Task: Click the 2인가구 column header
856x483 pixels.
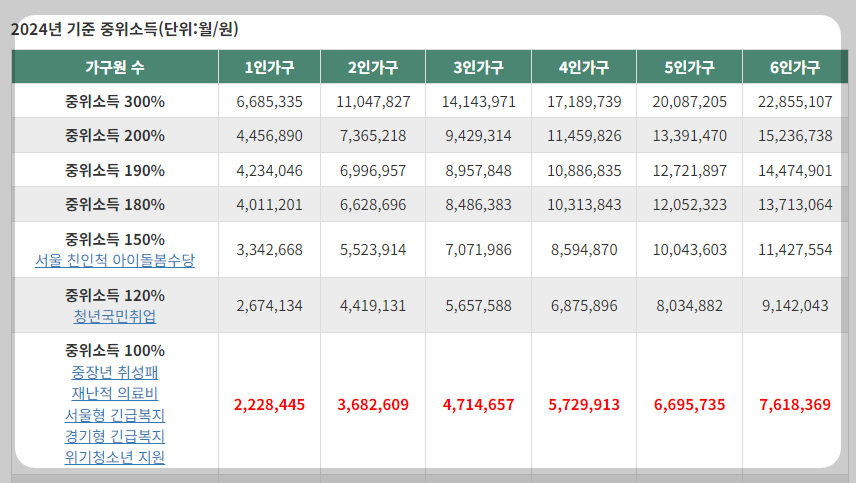Action: click(x=373, y=67)
